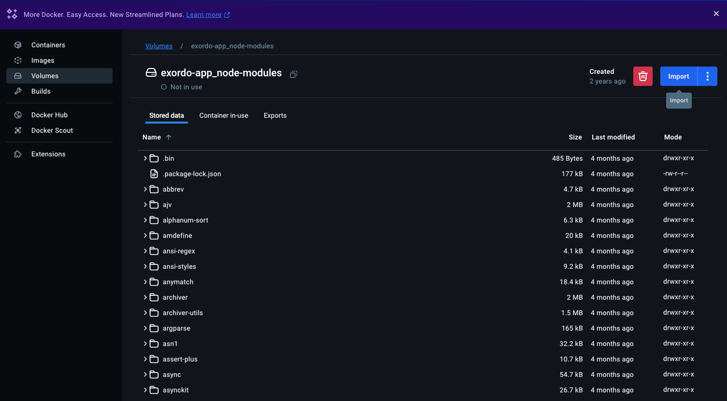Expand the amdefine chevron

(145, 236)
